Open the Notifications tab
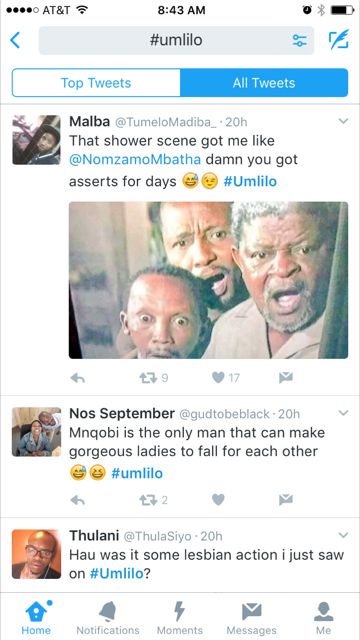The height and width of the screenshot is (640, 360). click(108, 617)
